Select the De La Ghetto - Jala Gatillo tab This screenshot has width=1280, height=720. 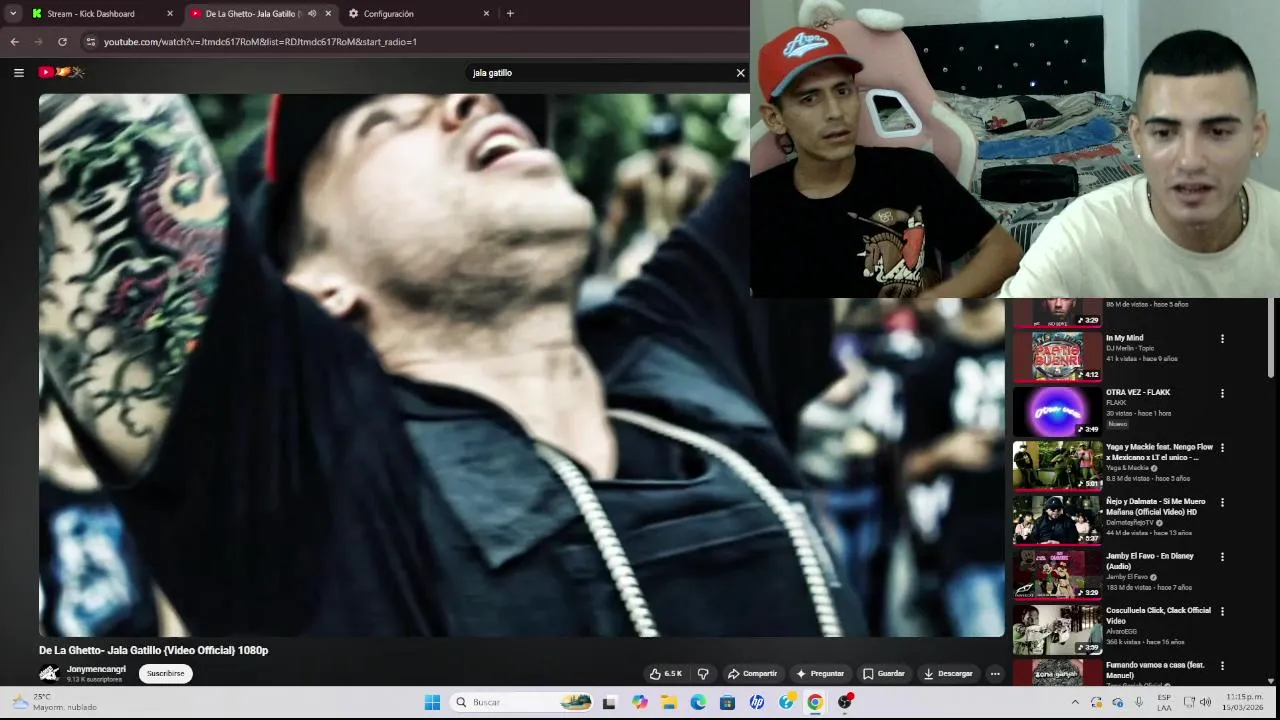coord(253,14)
